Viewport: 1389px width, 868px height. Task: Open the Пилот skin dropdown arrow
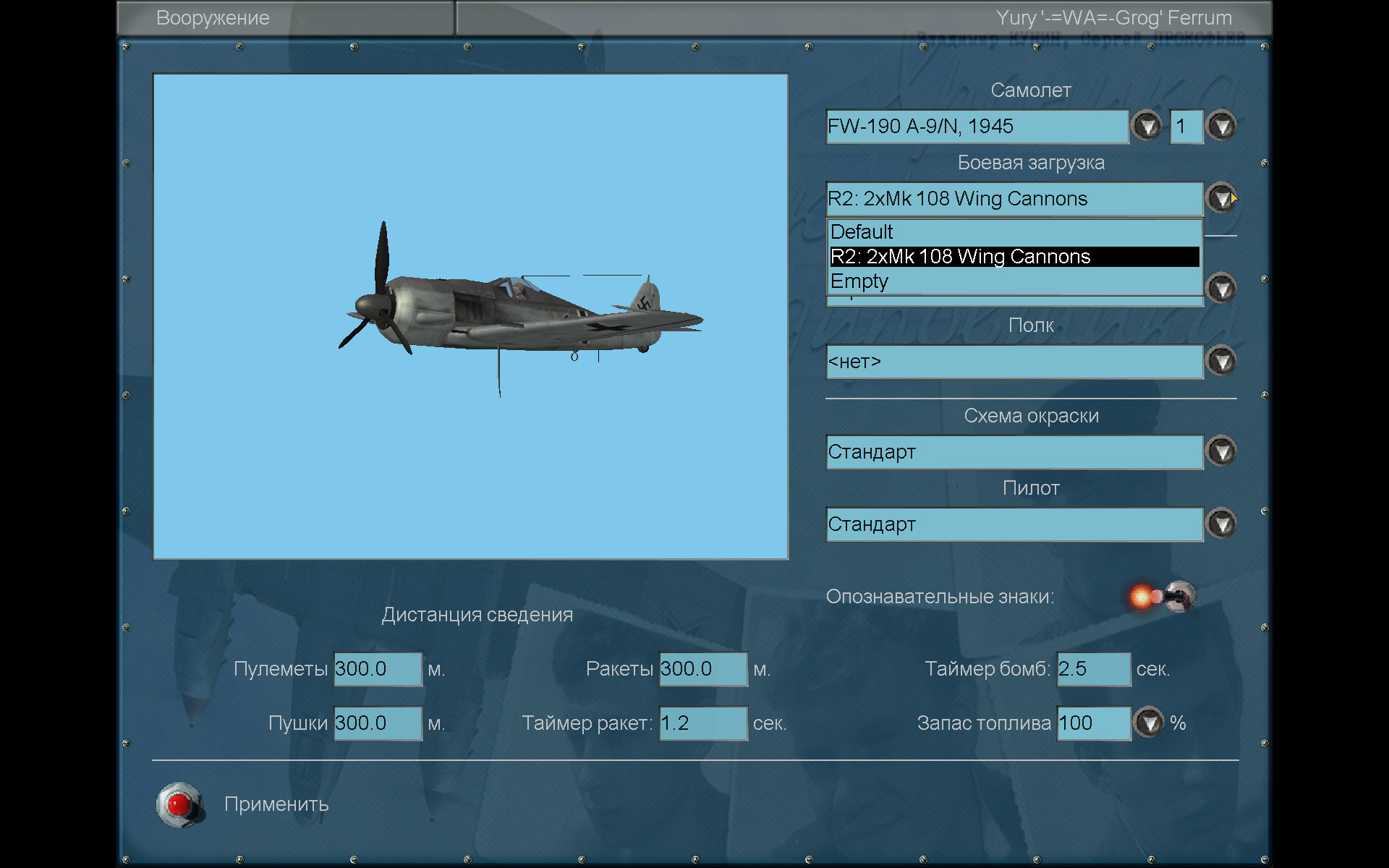[x=1222, y=524]
